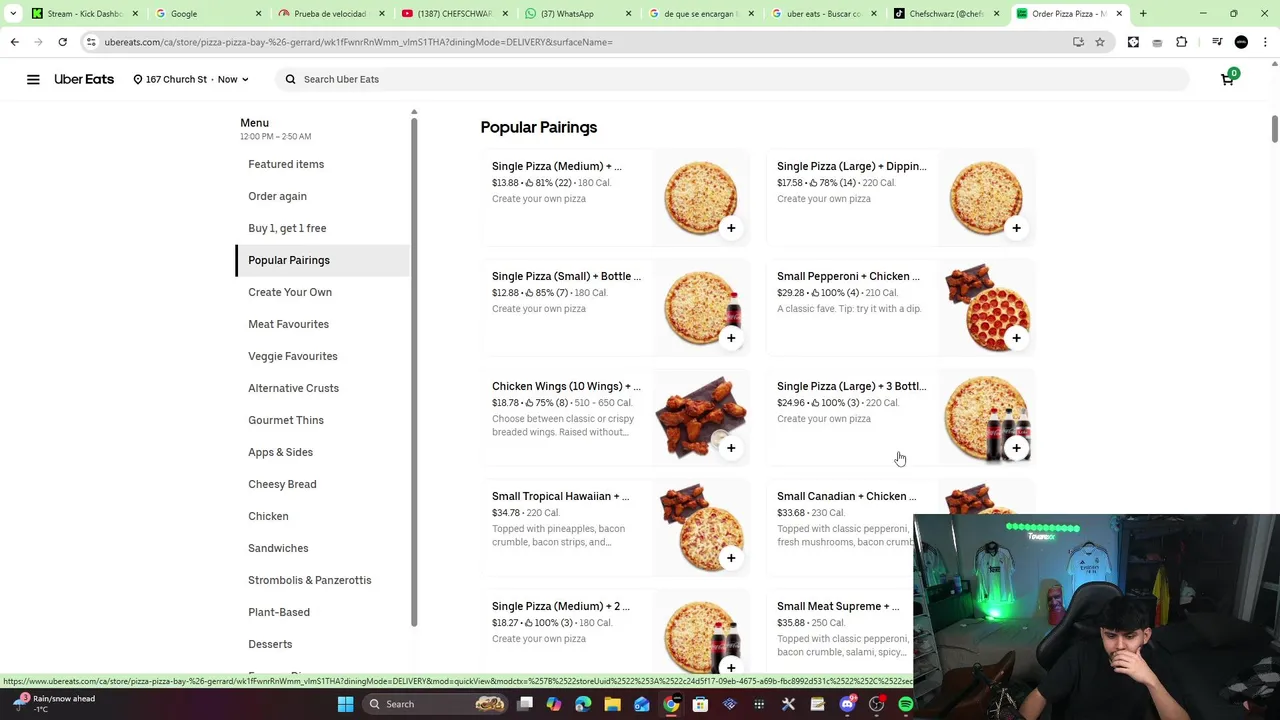
Task: Add Small Pepperoni + Chicken to cart
Action: pyautogui.click(x=1016, y=338)
